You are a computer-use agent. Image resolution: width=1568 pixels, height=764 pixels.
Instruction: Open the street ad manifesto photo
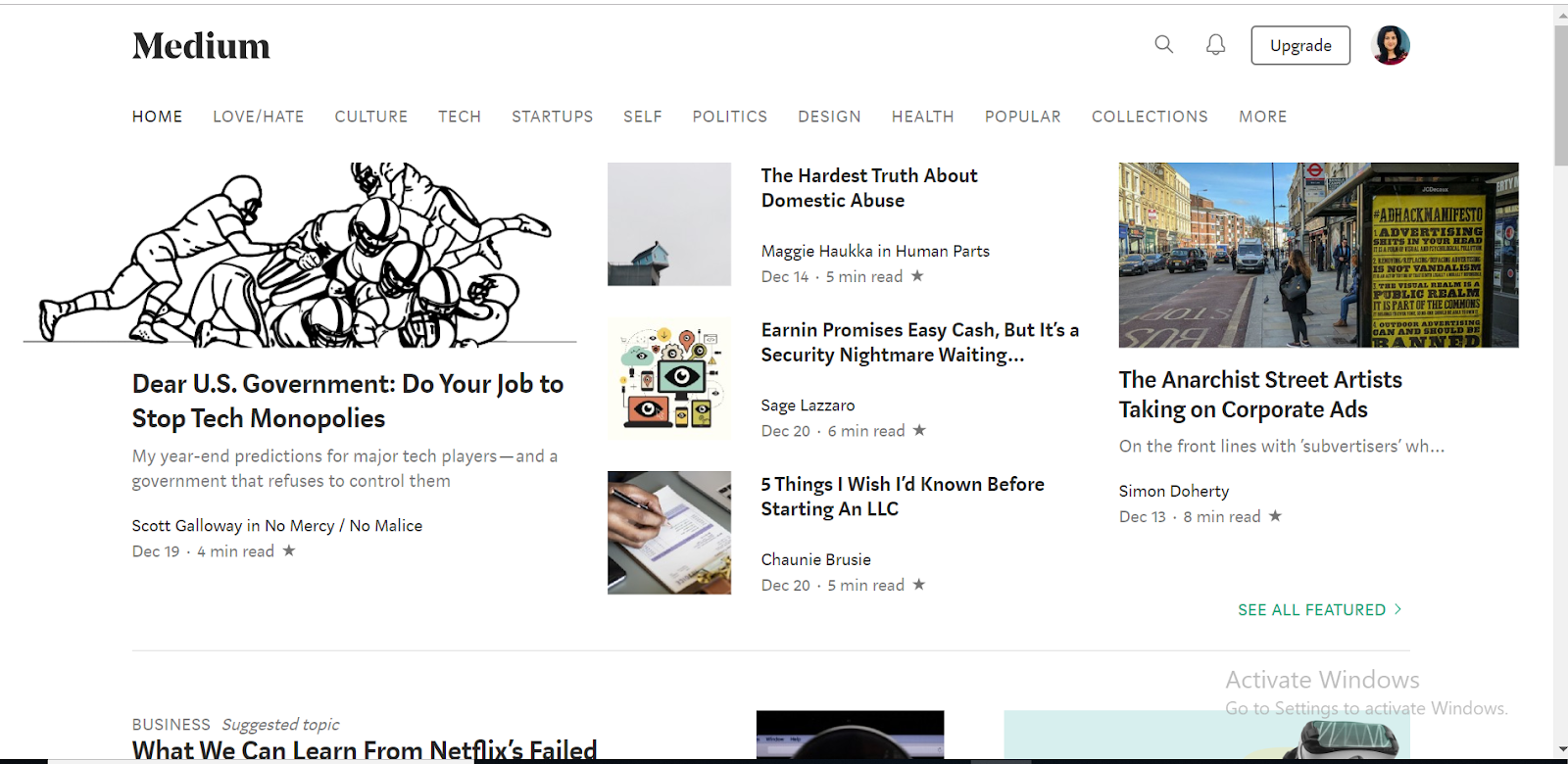click(1319, 255)
